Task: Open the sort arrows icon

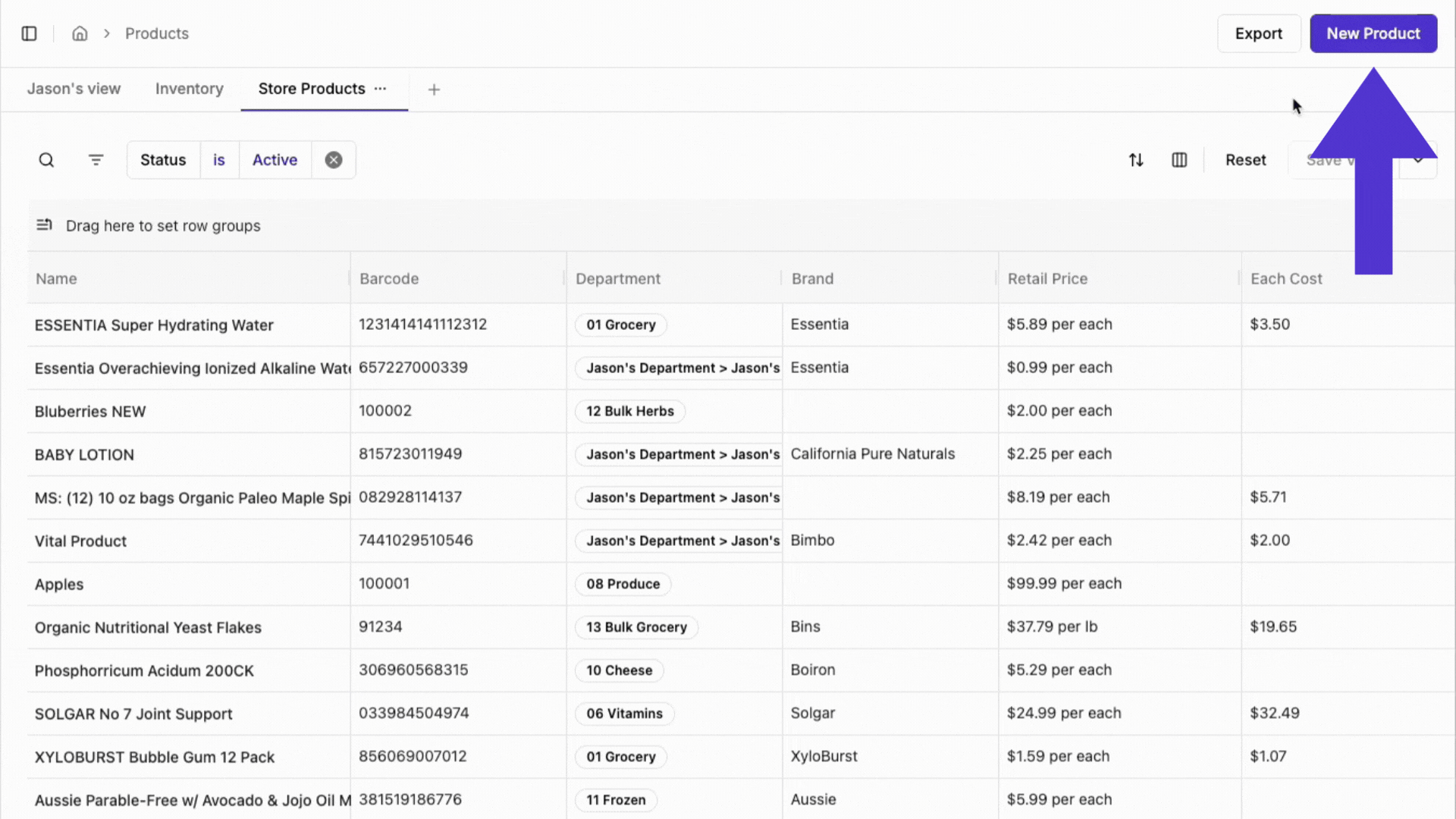Action: coord(1136,160)
